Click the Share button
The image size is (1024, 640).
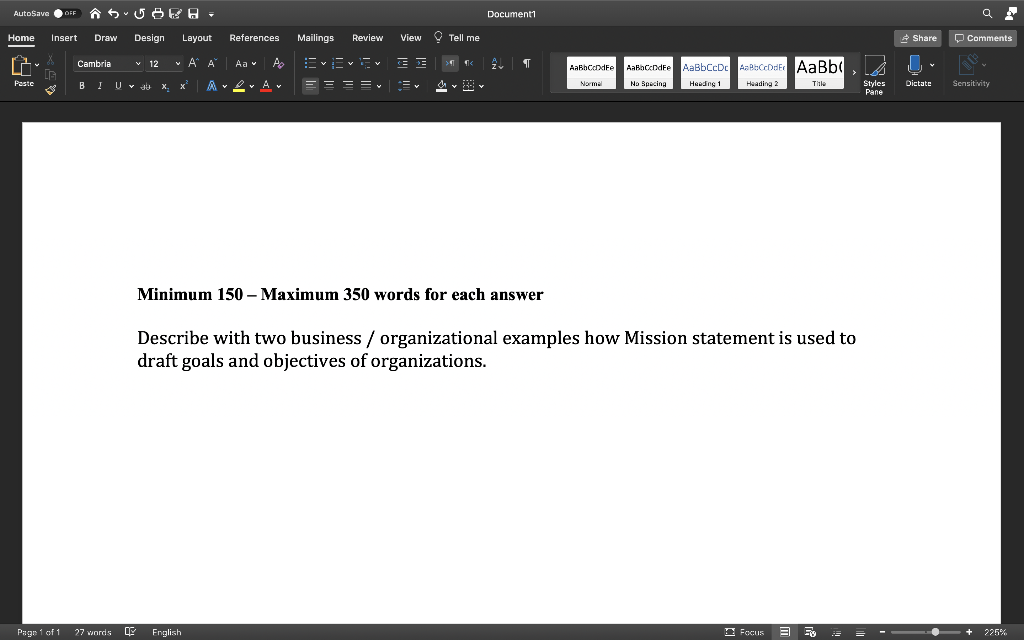(917, 37)
